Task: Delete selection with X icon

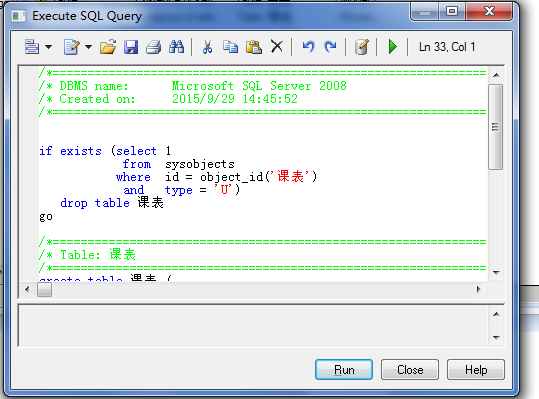Action: click(x=277, y=46)
